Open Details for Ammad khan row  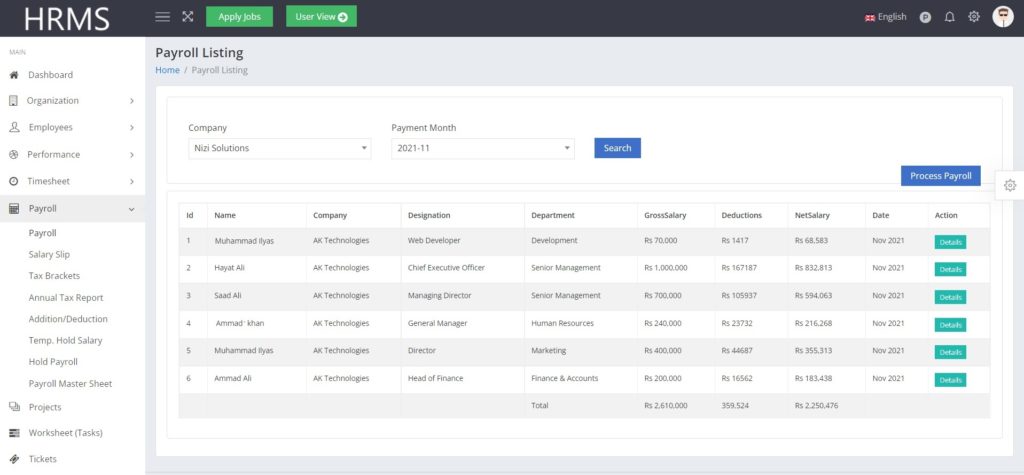click(950, 325)
